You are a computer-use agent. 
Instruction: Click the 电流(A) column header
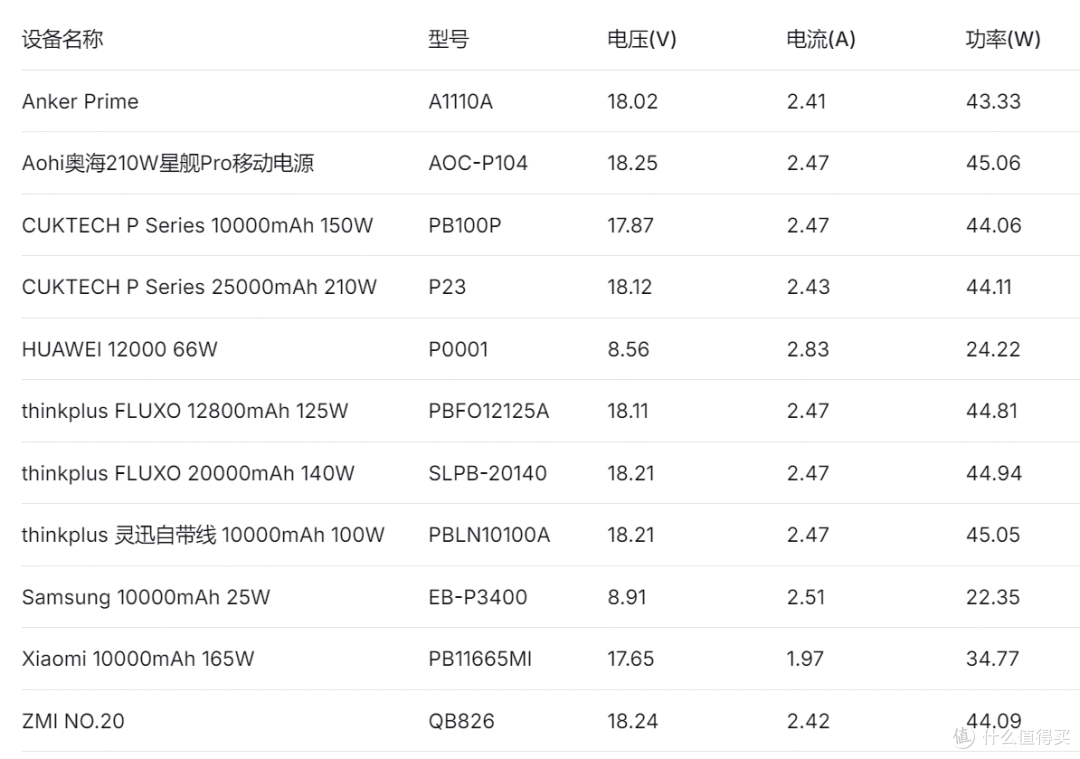(x=821, y=39)
